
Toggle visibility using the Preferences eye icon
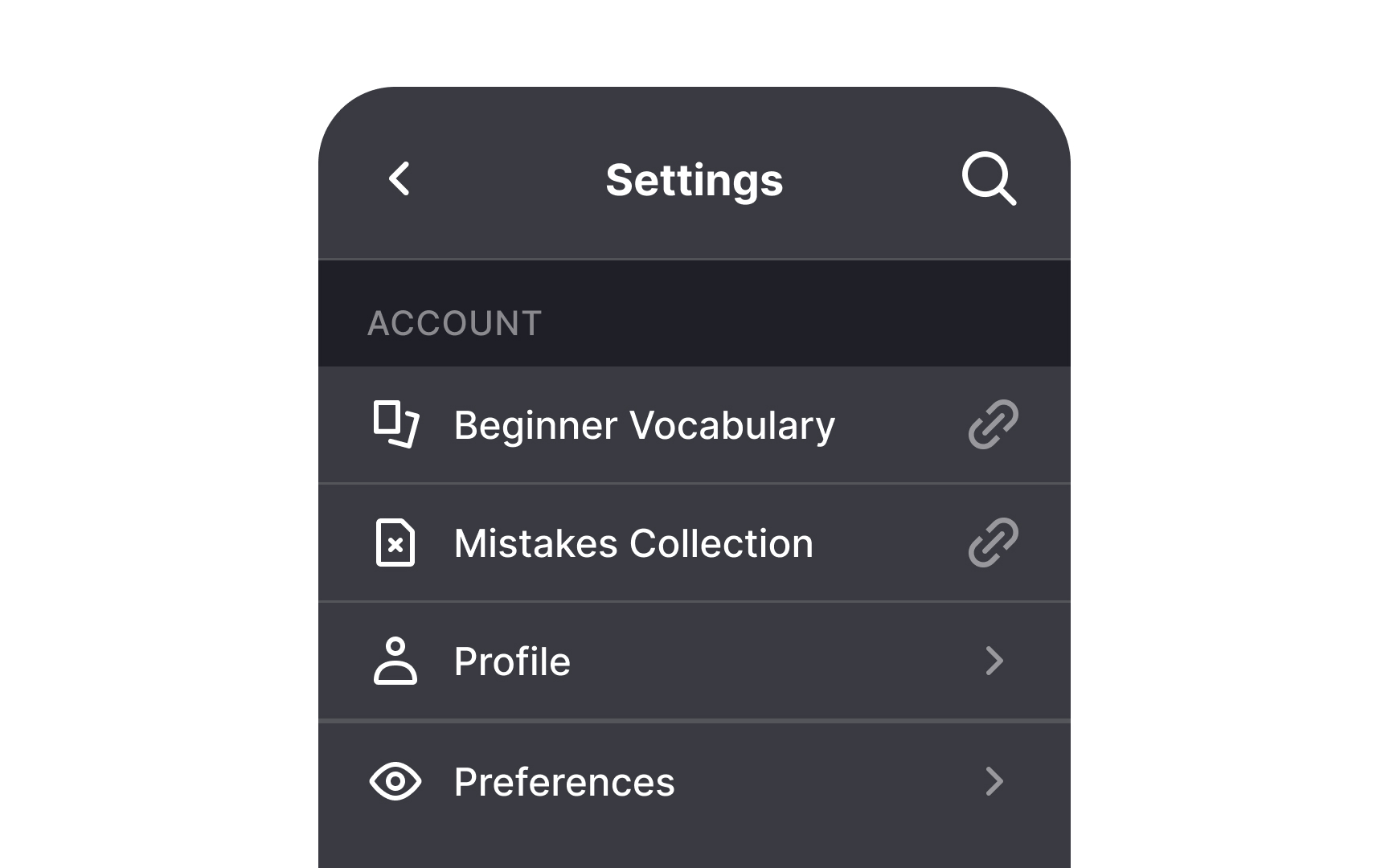(x=395, y=780)
